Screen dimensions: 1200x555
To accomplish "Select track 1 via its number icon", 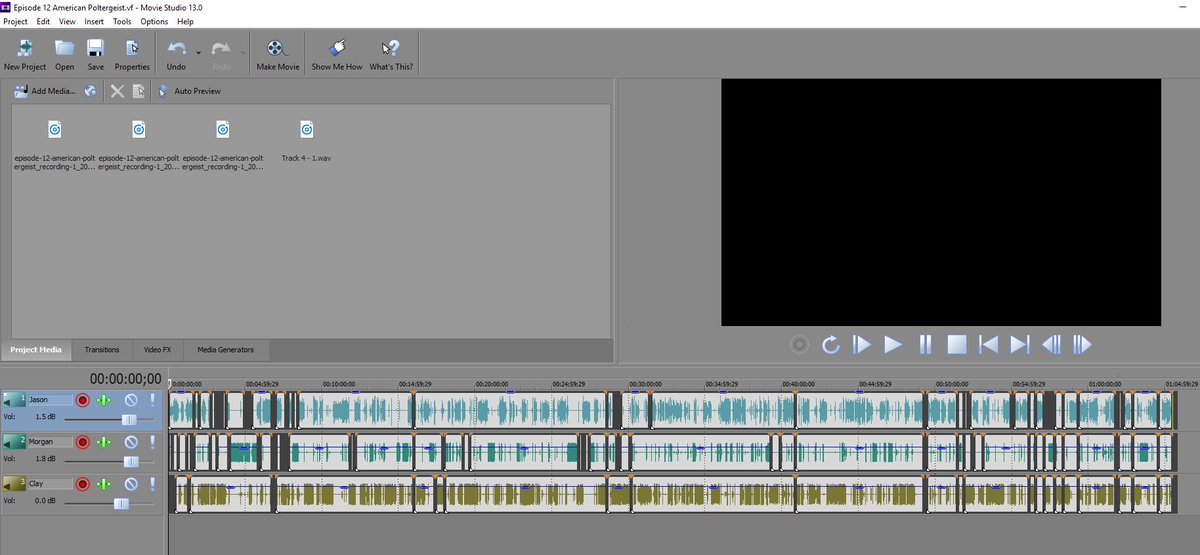I will [16, 400].
